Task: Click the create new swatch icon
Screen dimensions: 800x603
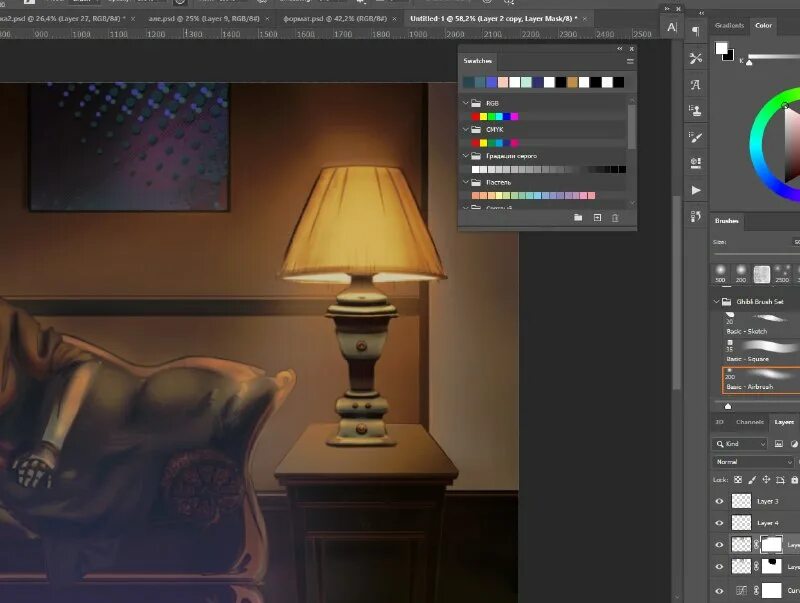Action: [x=597, y=218]
